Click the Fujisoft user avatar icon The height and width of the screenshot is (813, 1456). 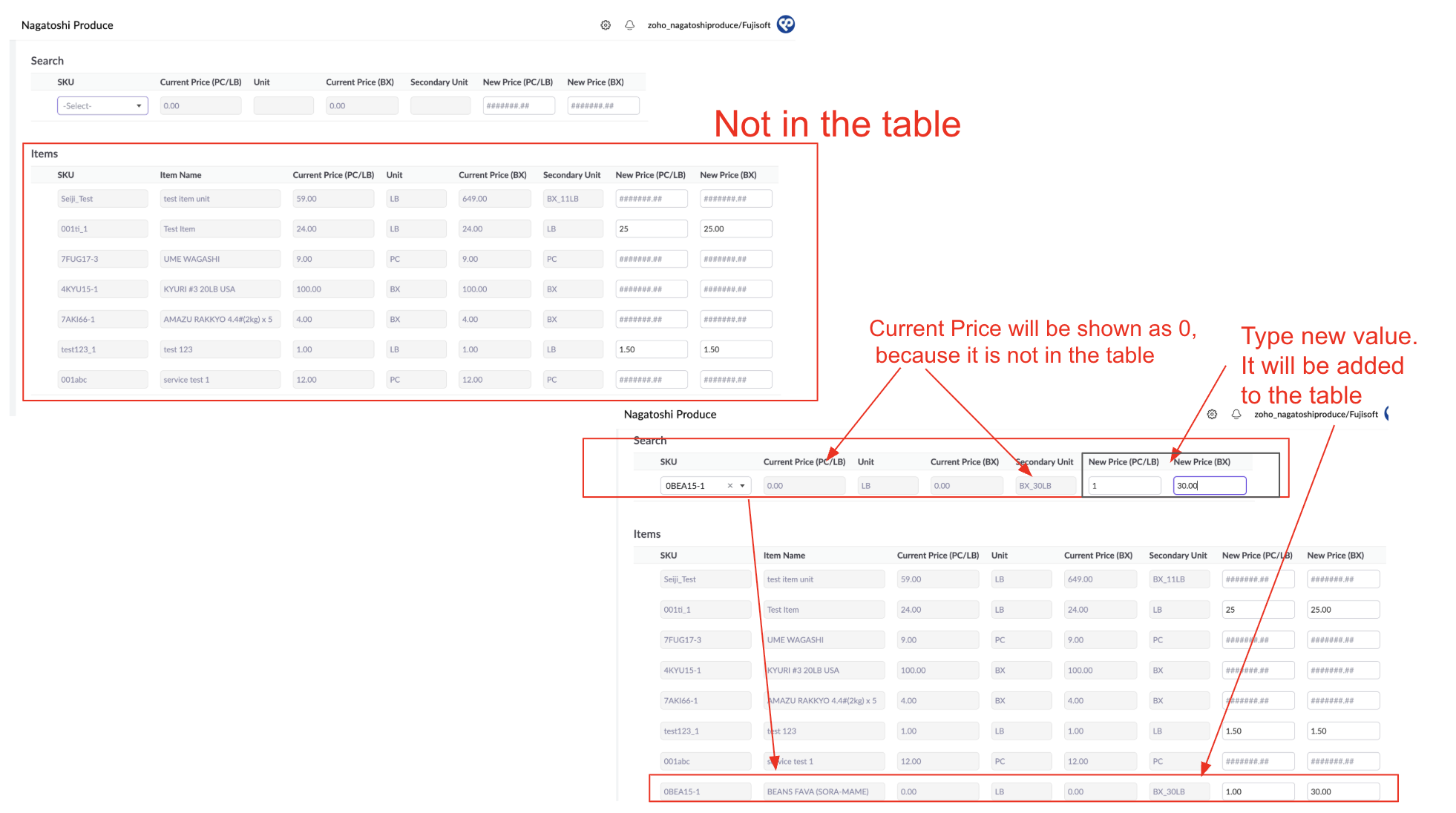pos(785,24)
